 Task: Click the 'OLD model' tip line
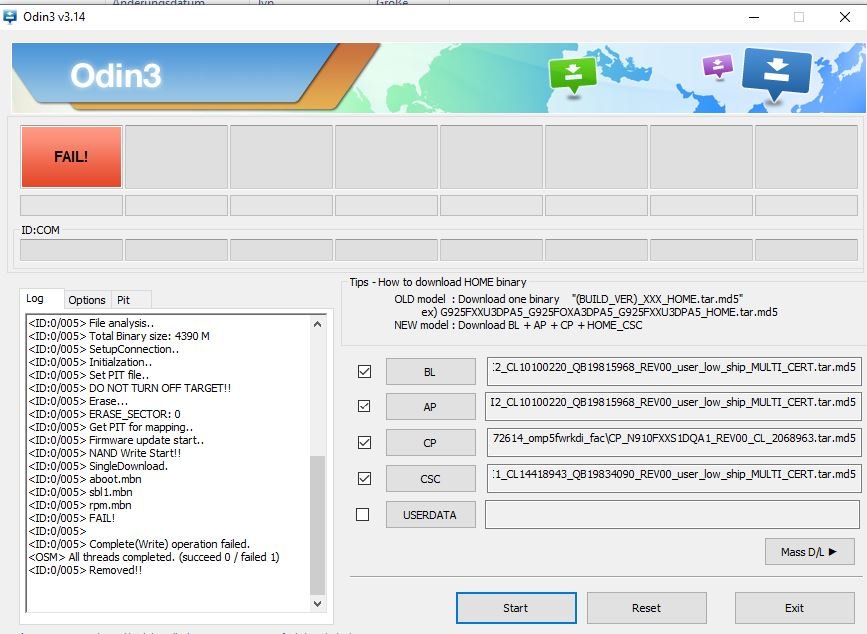[x=568, y=299]
